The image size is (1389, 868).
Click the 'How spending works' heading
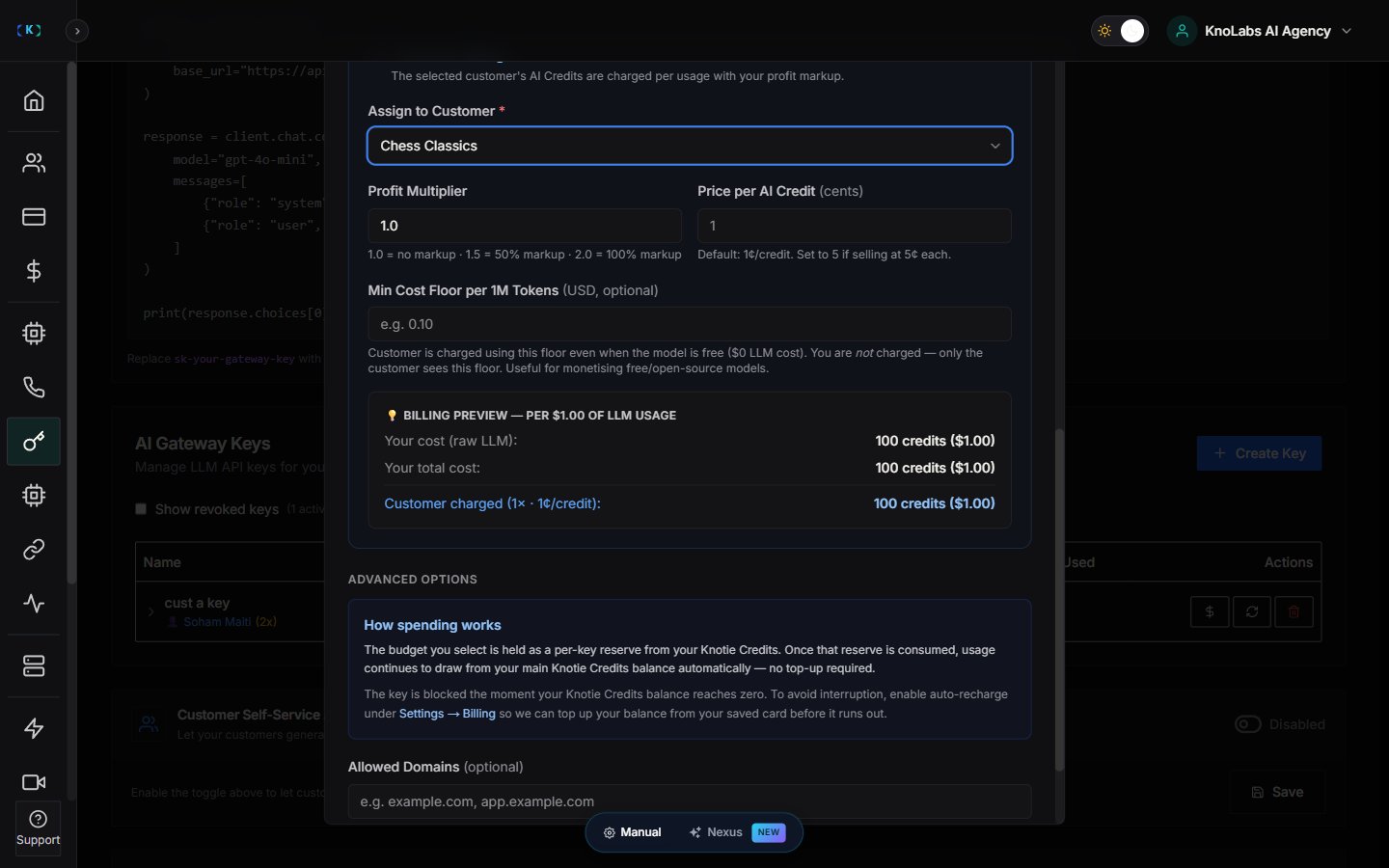pyautogui.click(x=432, y=625)
